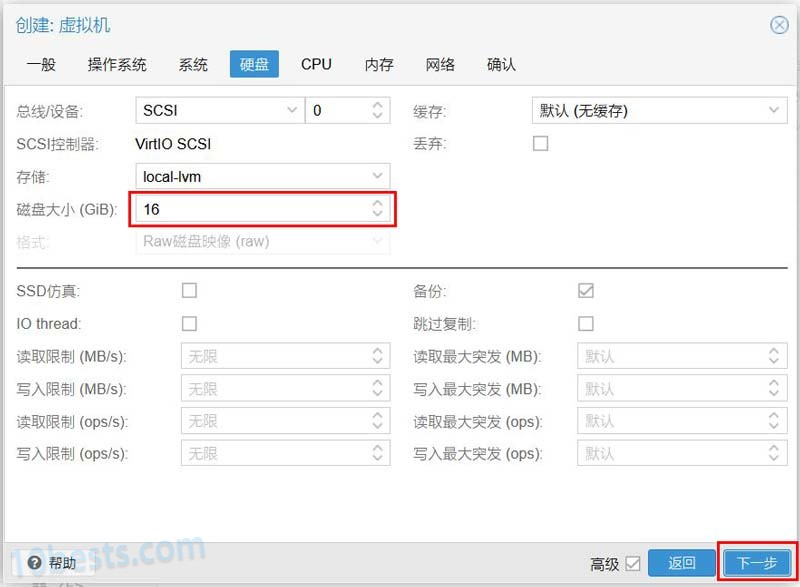Close the 创建: 虚拟机 dialog
Viewport: 800px width, 587px height.
coord(779,25)
